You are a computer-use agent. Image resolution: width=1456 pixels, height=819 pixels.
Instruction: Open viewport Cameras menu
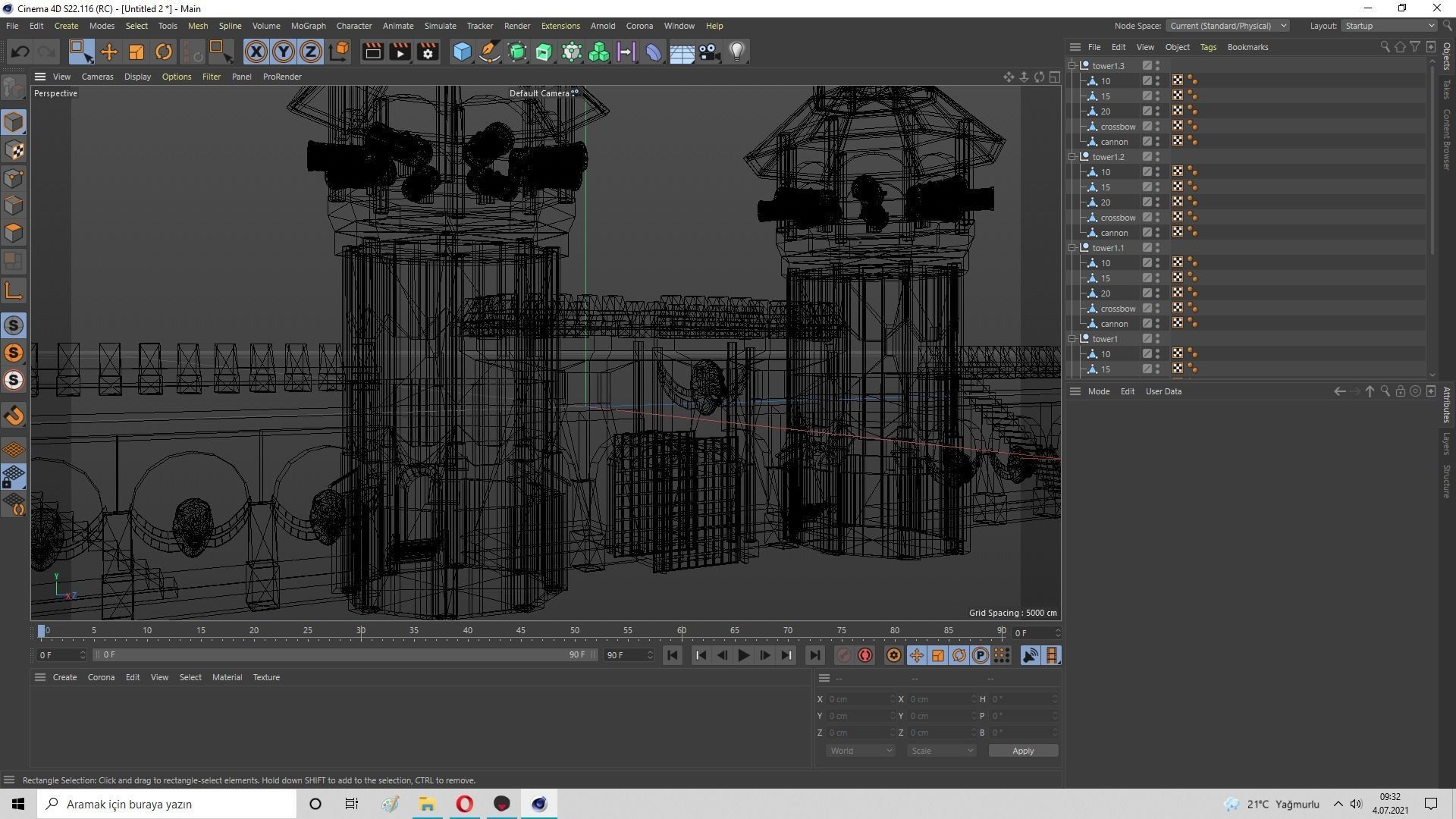pos(97,77)
